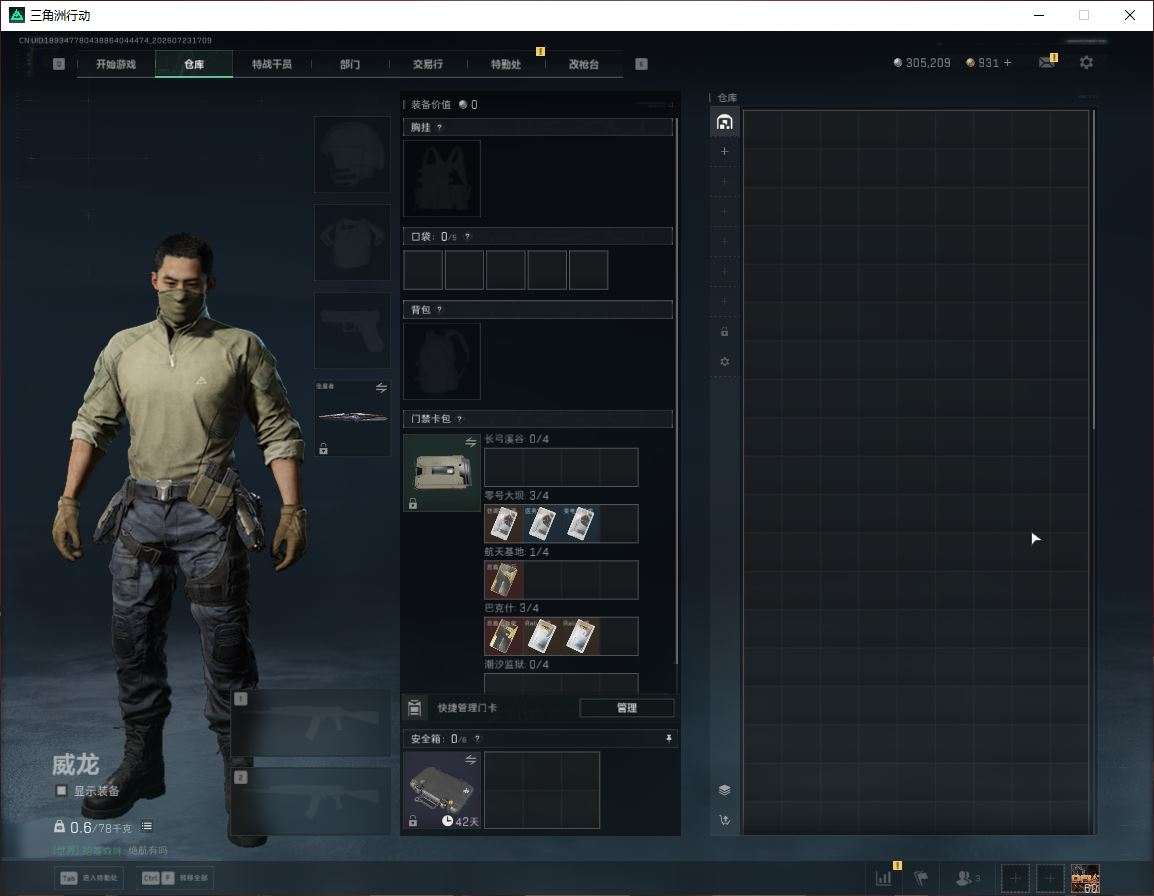
Task: Open the 交易行 tab
Action: coord(428,64)
